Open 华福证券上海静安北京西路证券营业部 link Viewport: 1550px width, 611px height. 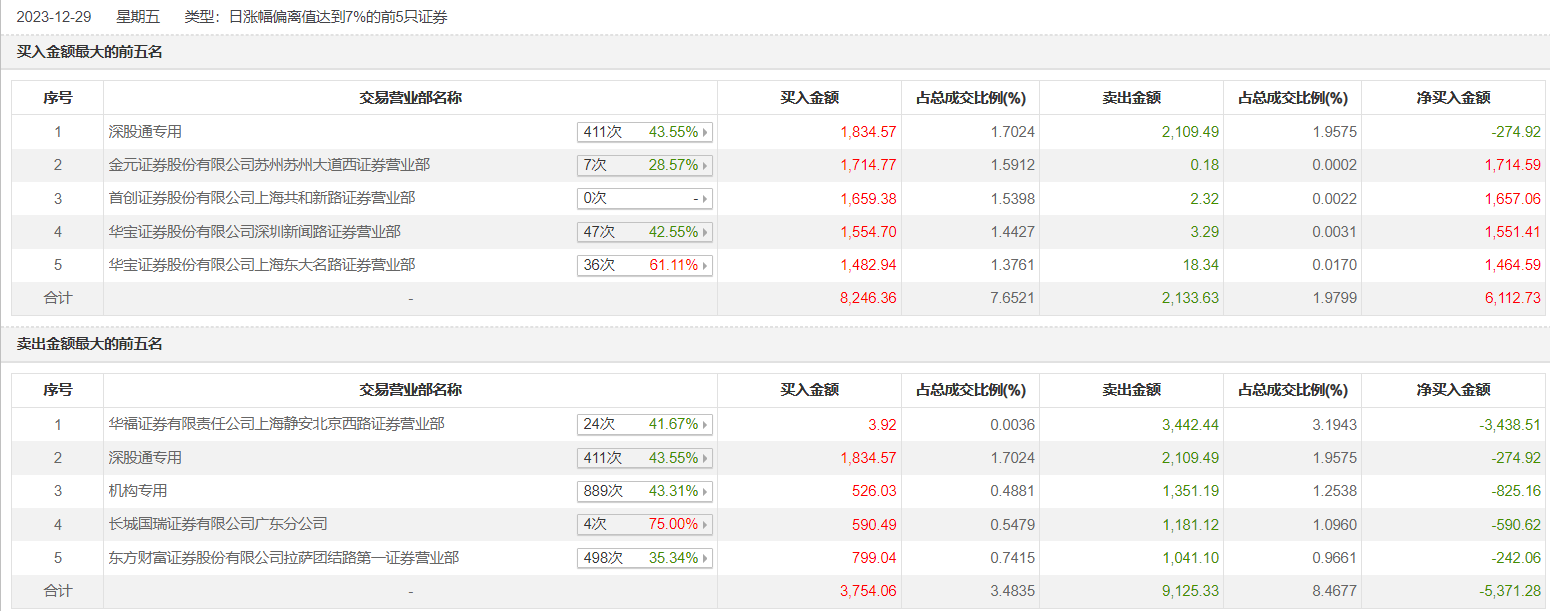[276, 424]
